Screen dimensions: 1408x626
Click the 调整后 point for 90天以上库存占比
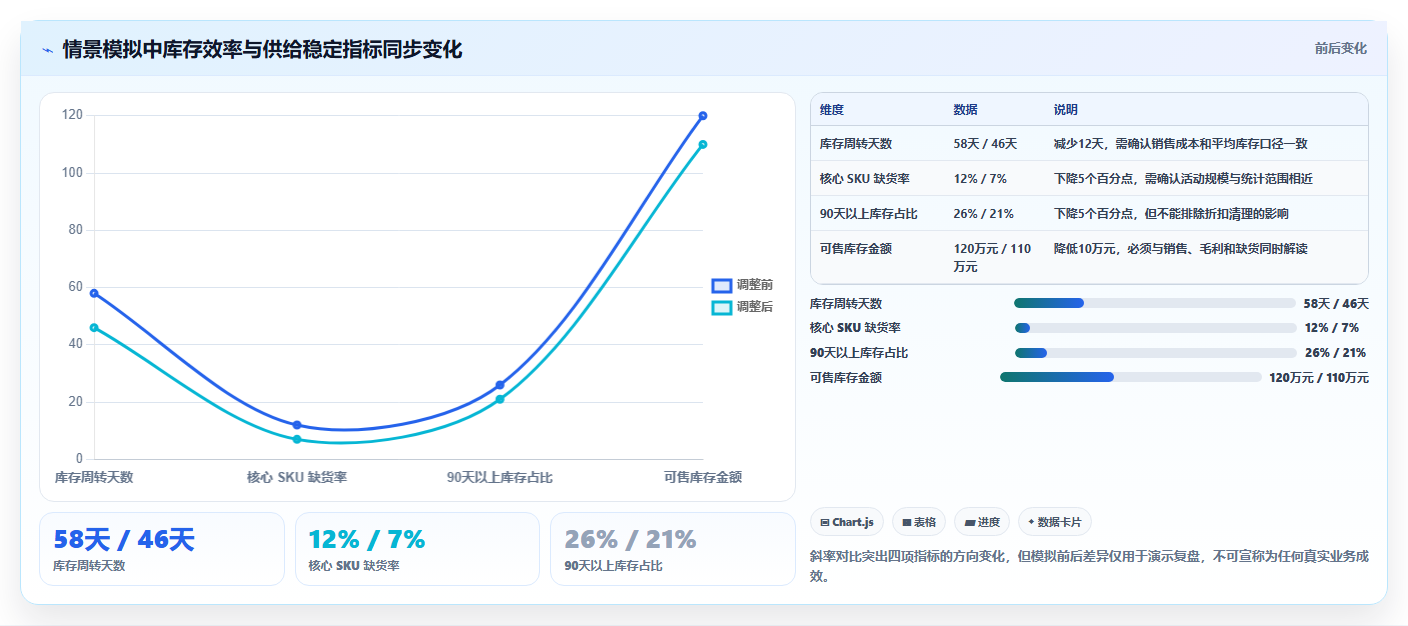point(500,399)
